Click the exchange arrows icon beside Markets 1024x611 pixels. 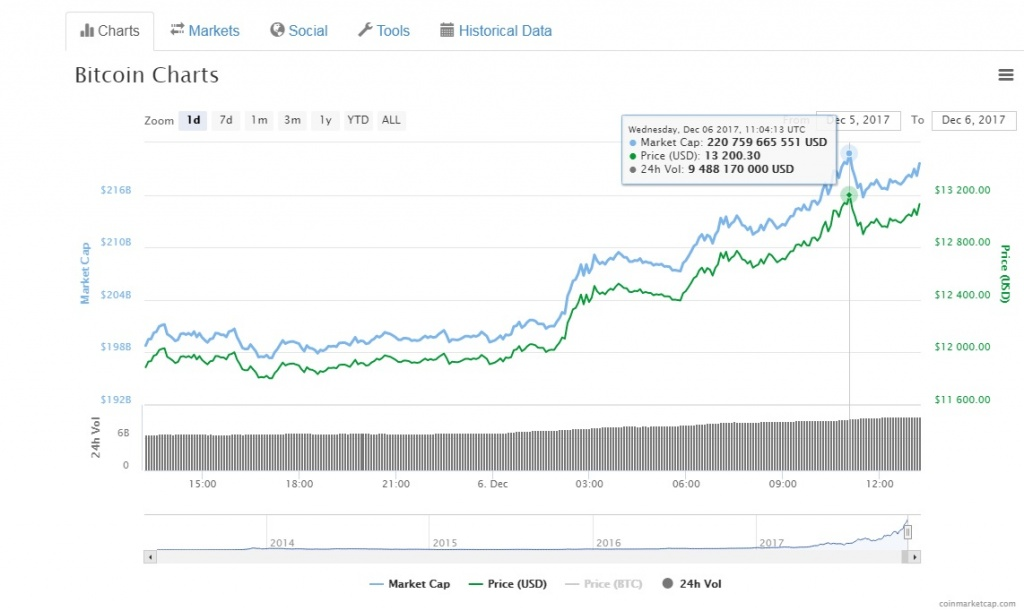coord(177,29)
